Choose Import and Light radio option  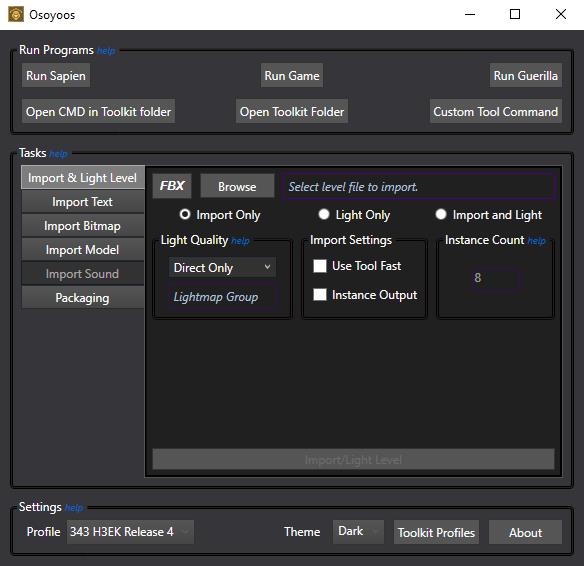point(441,214)
